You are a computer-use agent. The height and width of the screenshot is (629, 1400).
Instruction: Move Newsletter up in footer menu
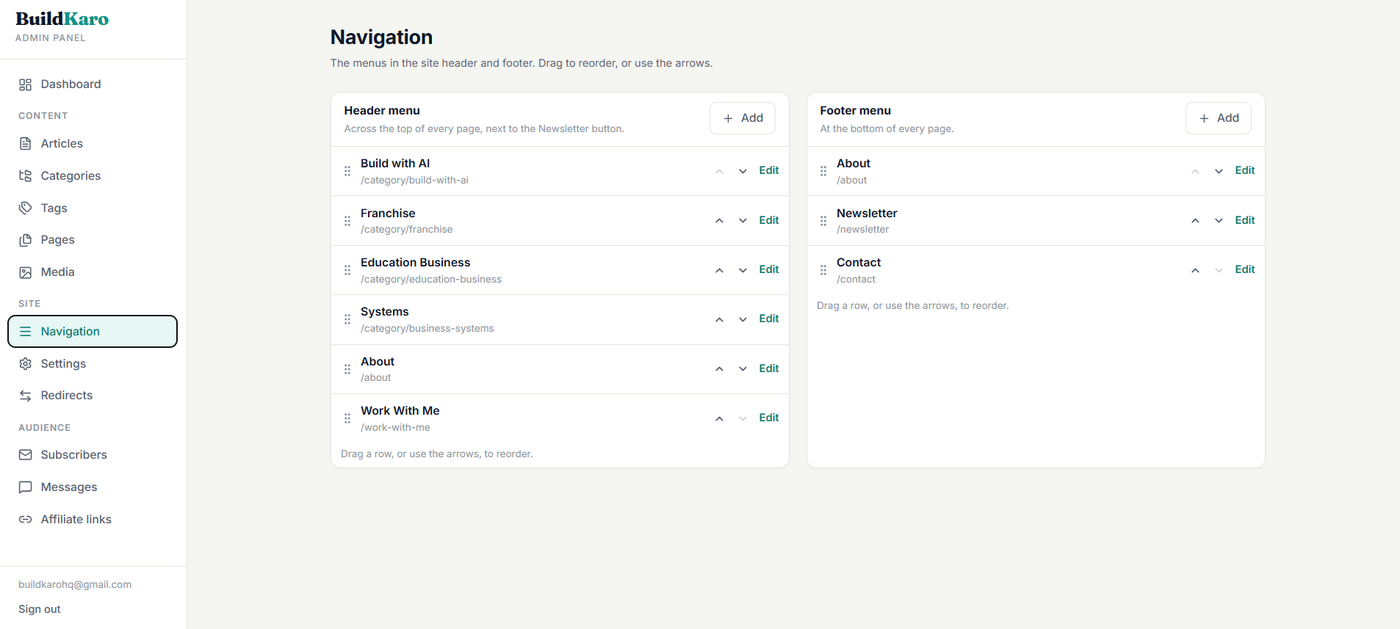tap(1195, 221)
